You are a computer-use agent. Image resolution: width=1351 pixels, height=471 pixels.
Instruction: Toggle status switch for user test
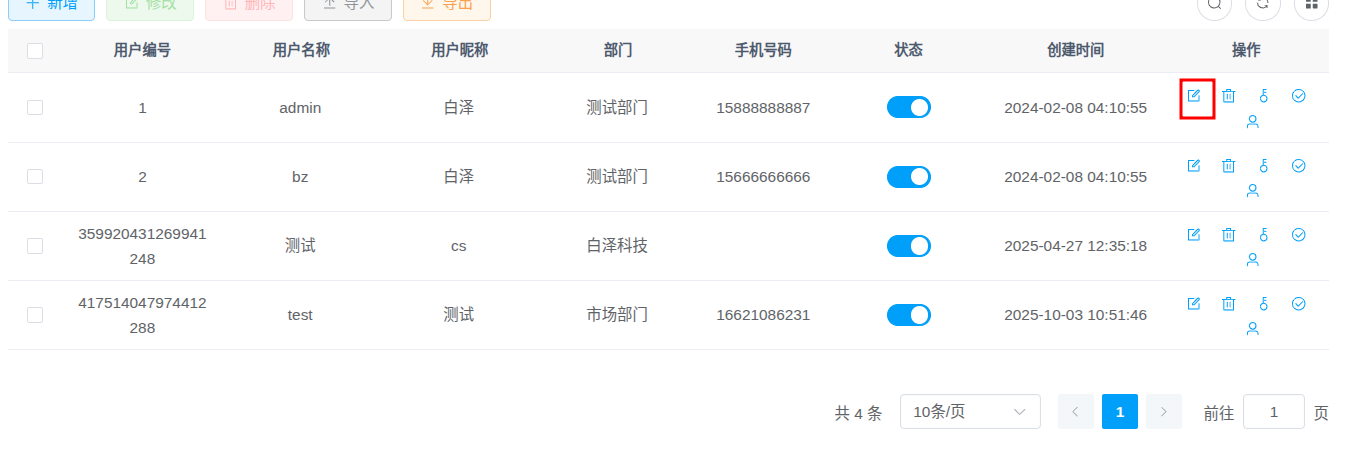click(908, 315)
